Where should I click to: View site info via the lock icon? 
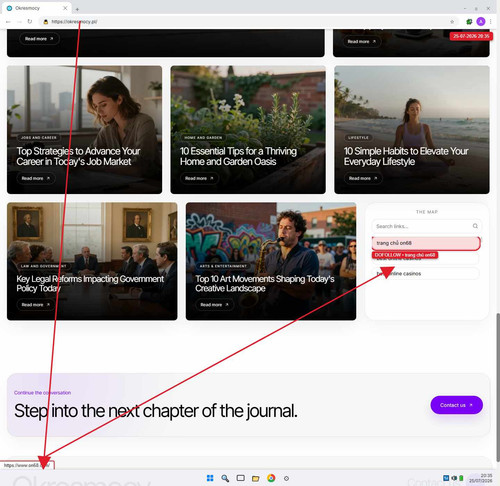pyautogui.click(x=46, y=22)
